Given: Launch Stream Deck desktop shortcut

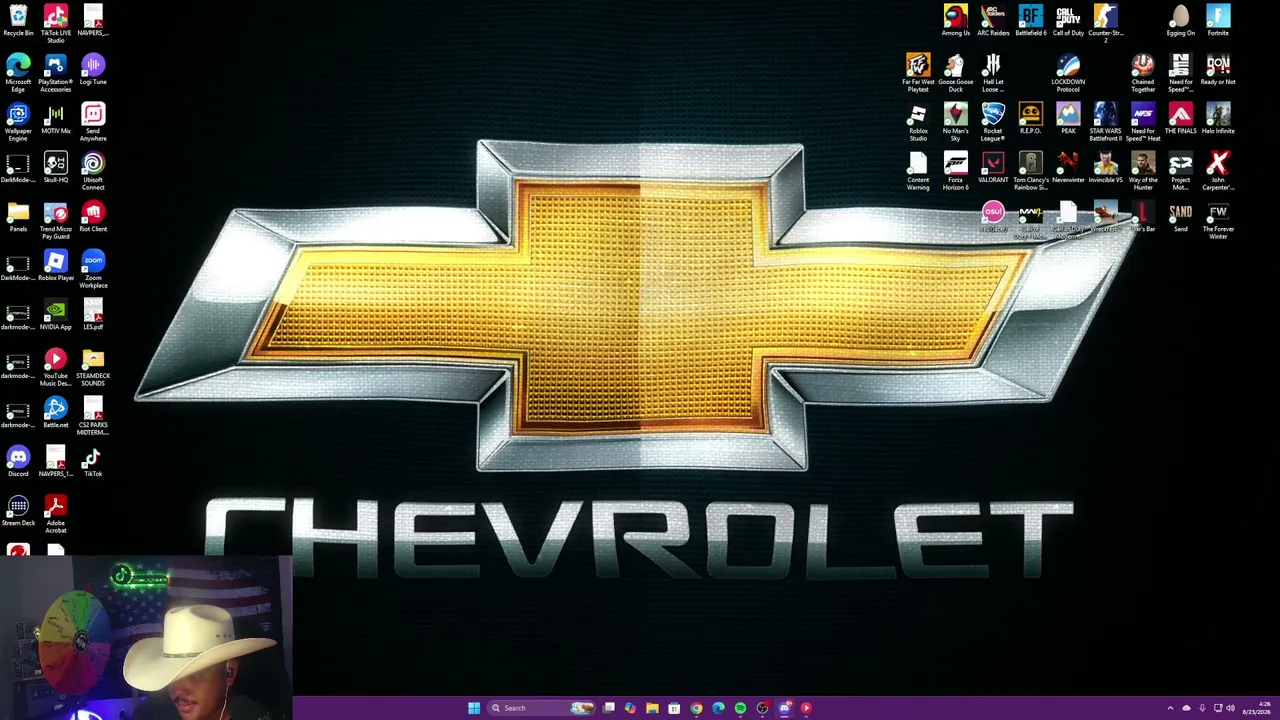Looking at the screenshot, I should (x=18, y=510).
